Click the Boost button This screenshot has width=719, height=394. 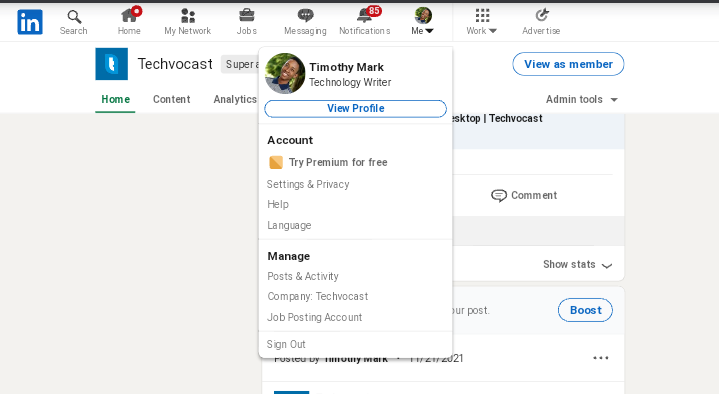pyautogui.click(x=585, y=310)
